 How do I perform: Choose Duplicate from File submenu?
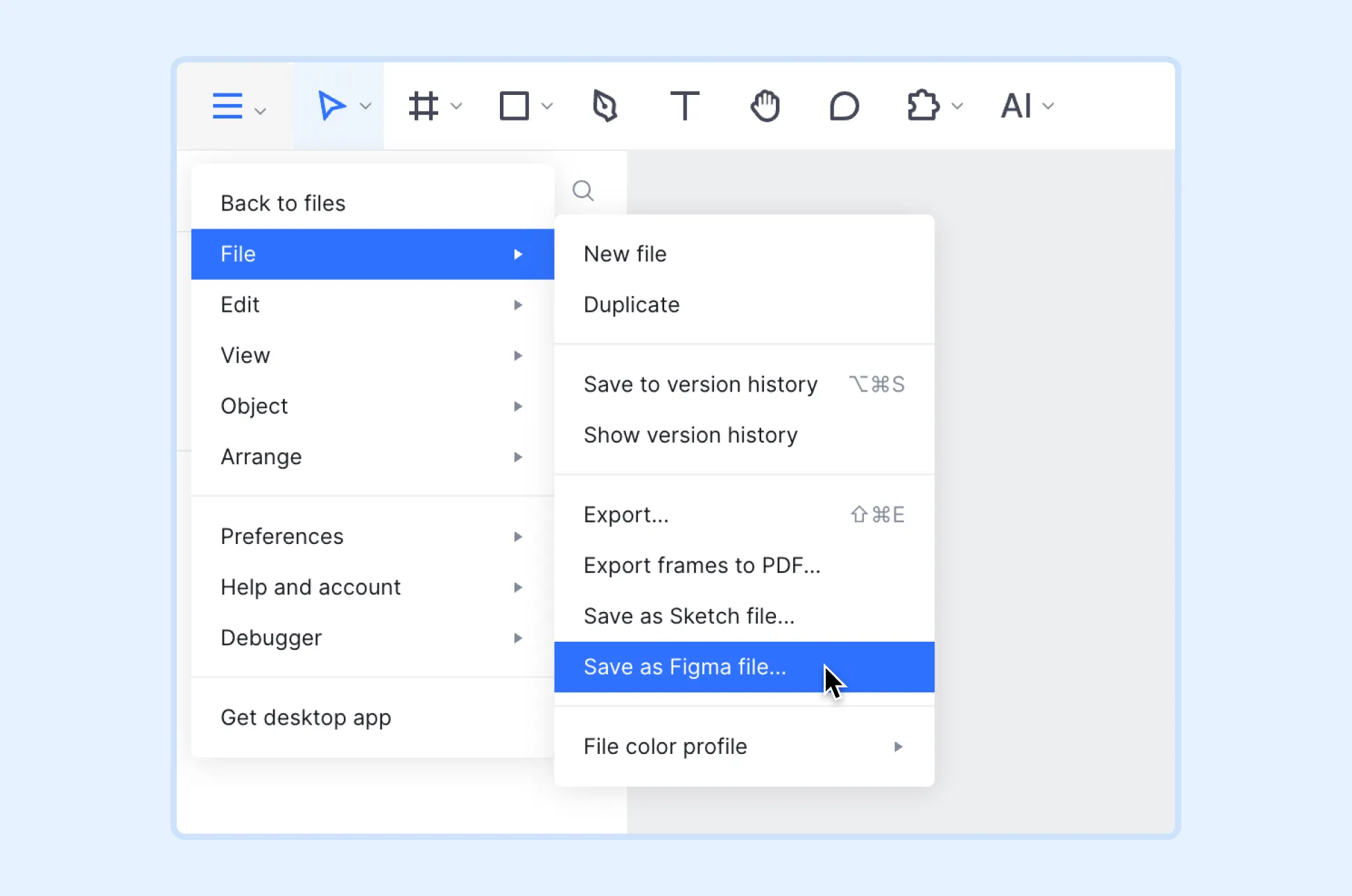coord(745,305)
